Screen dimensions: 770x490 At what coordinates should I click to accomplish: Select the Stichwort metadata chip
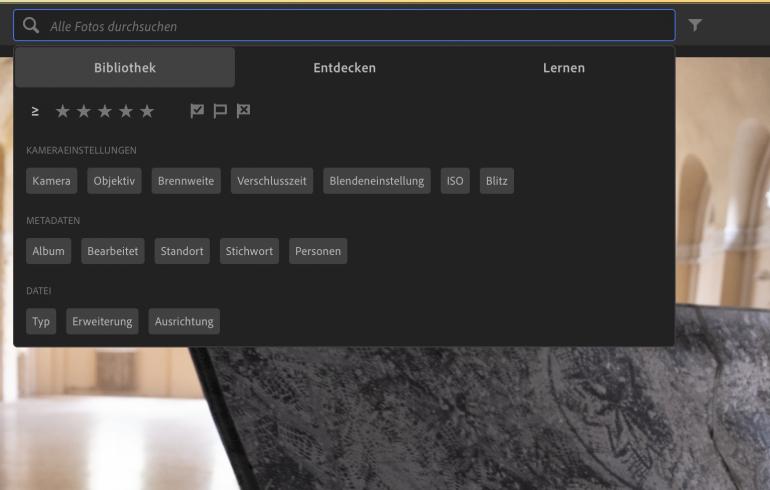point(249,251)
